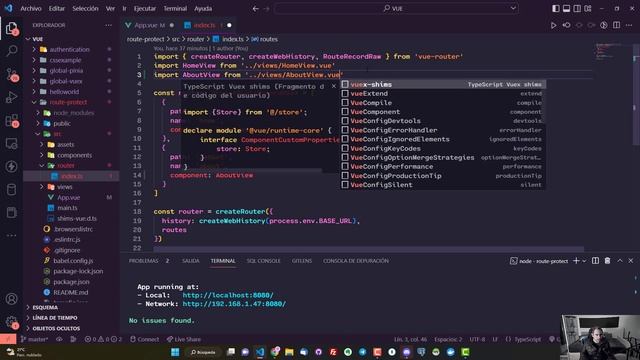Select the vuex-shims suggestion
Screen dimensions: 640x360
443,84
